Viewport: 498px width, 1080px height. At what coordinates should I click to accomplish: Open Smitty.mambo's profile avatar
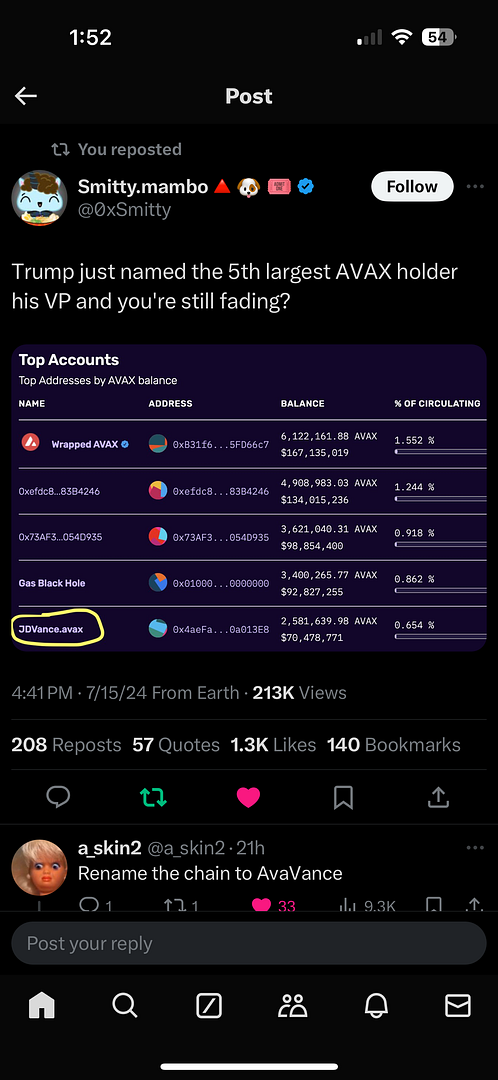39,197
